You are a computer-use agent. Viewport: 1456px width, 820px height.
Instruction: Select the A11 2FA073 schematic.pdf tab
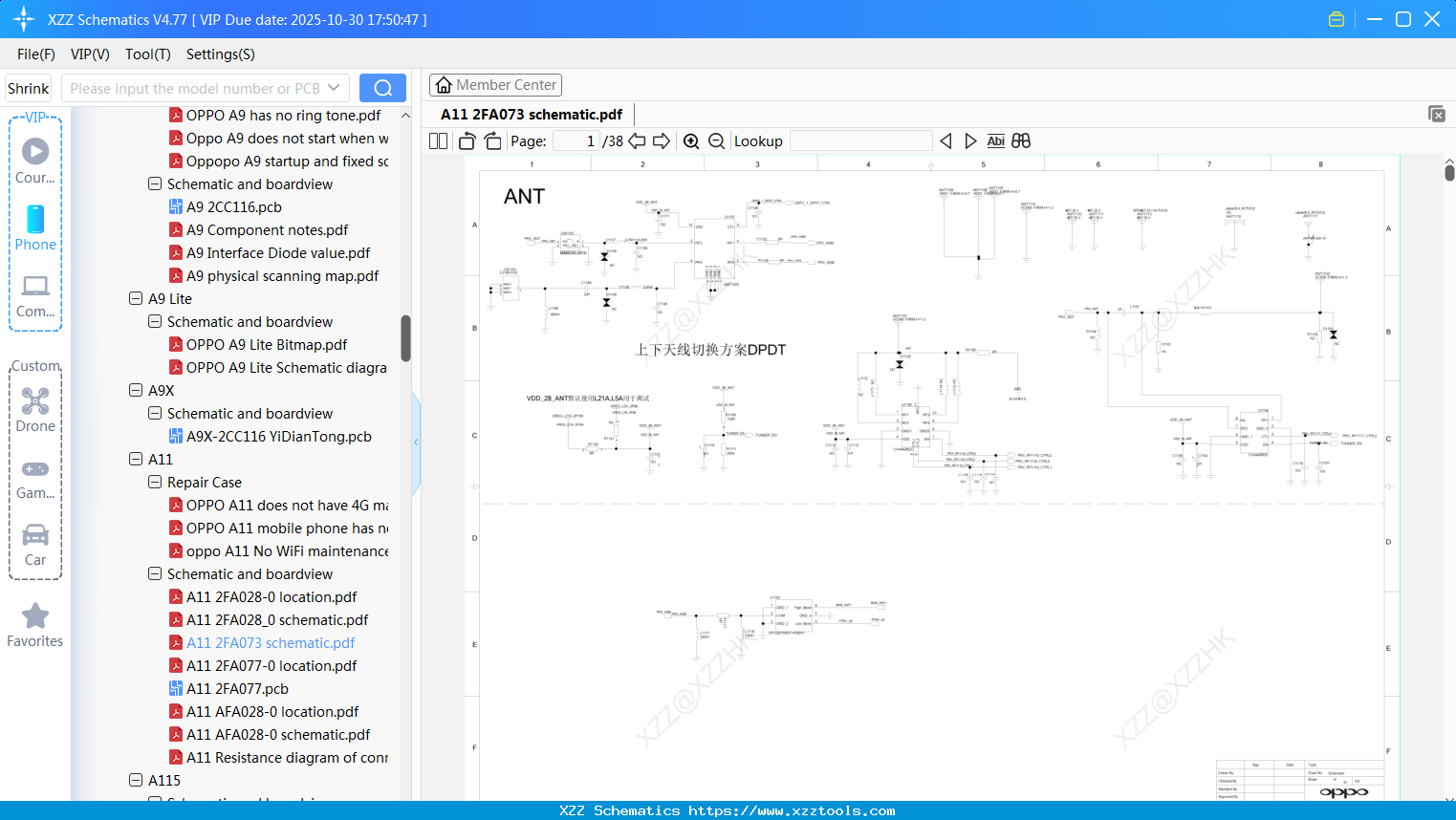tap(532, 115)
